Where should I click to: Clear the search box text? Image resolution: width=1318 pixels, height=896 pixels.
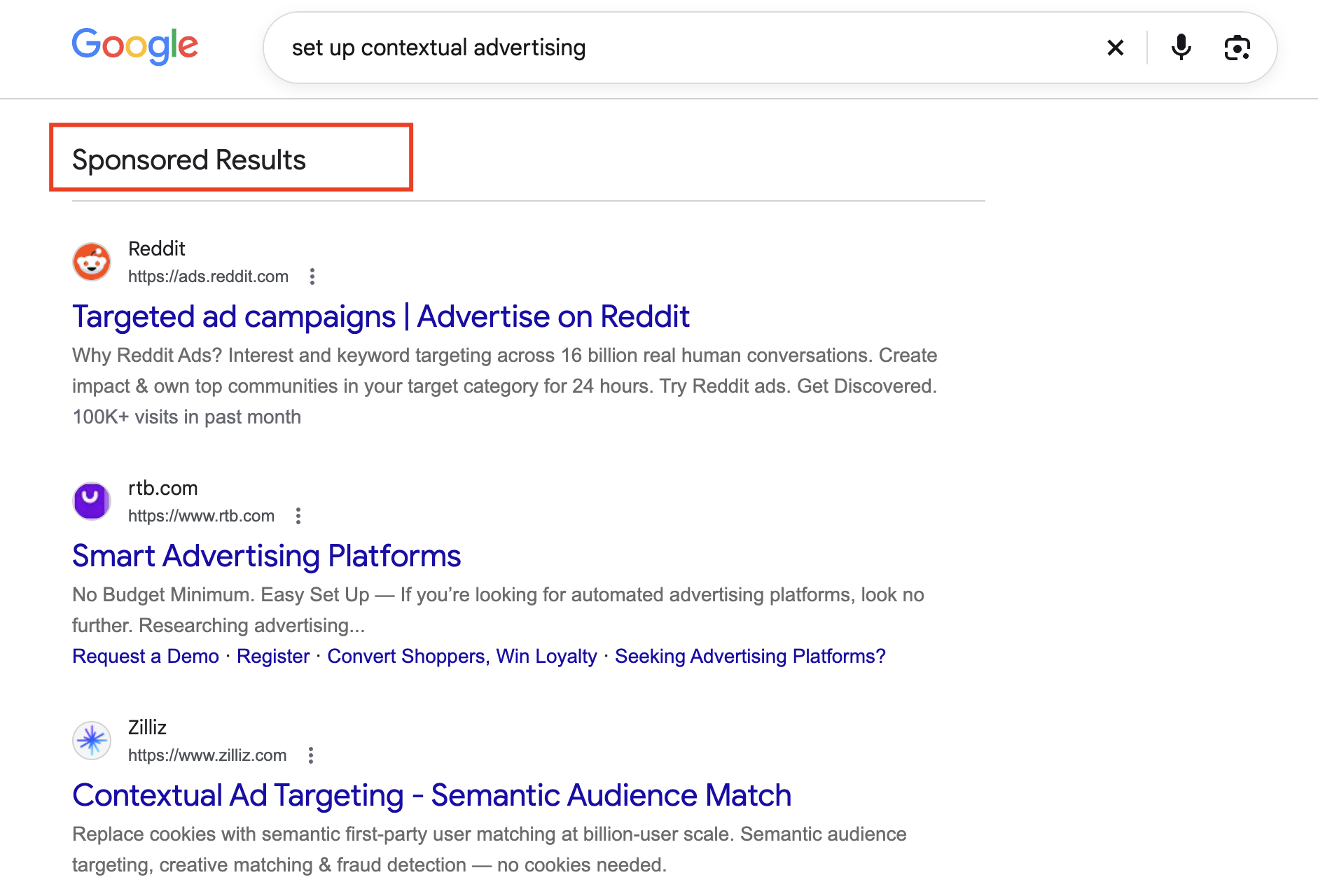click(x=1115, y=48)
